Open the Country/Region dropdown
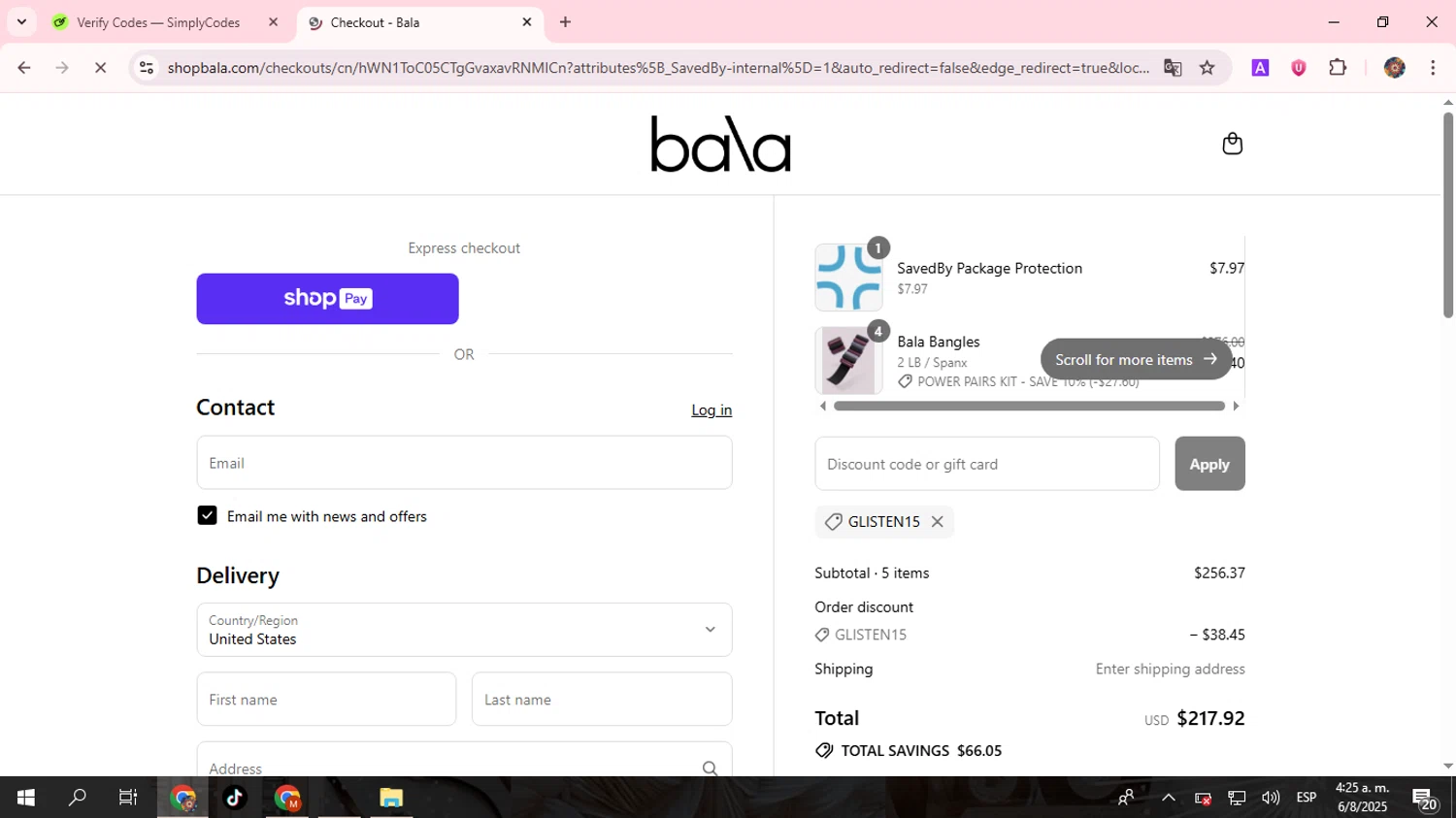1456x818 pixels. (464, 630)
